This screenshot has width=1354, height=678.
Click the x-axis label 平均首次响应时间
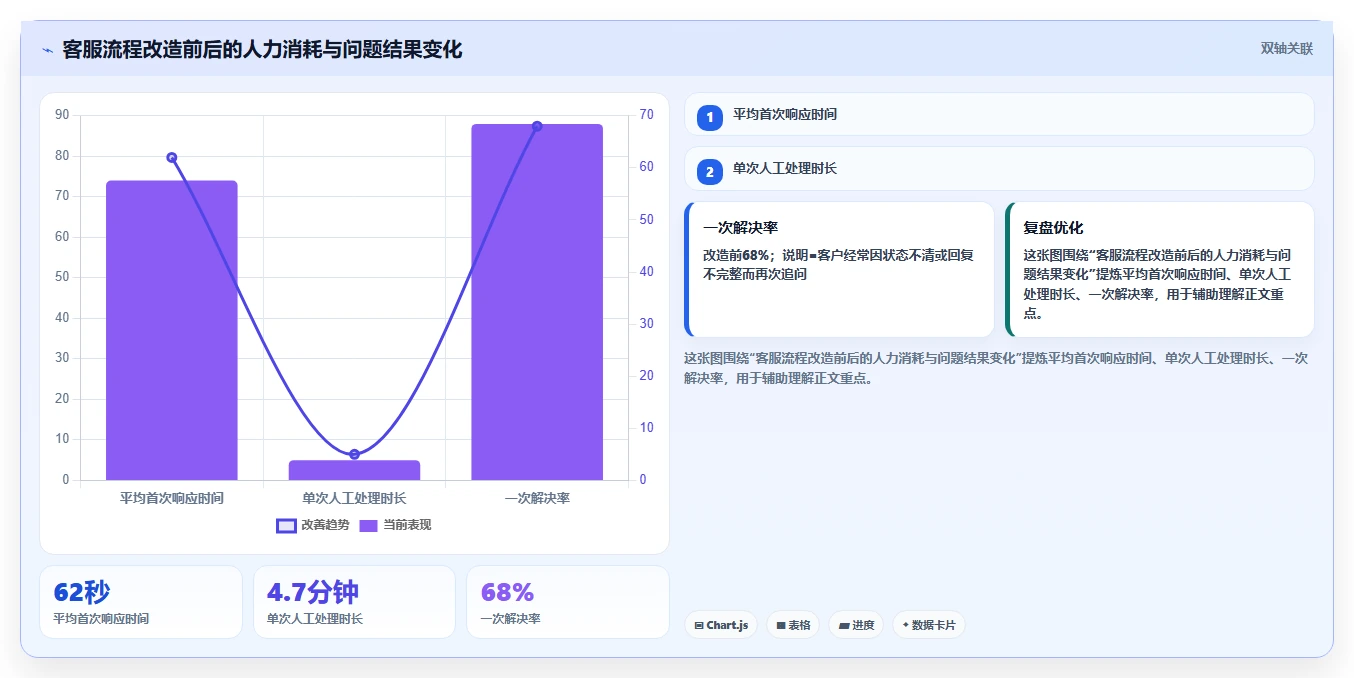pyautogui.click(x=172, y=497)
